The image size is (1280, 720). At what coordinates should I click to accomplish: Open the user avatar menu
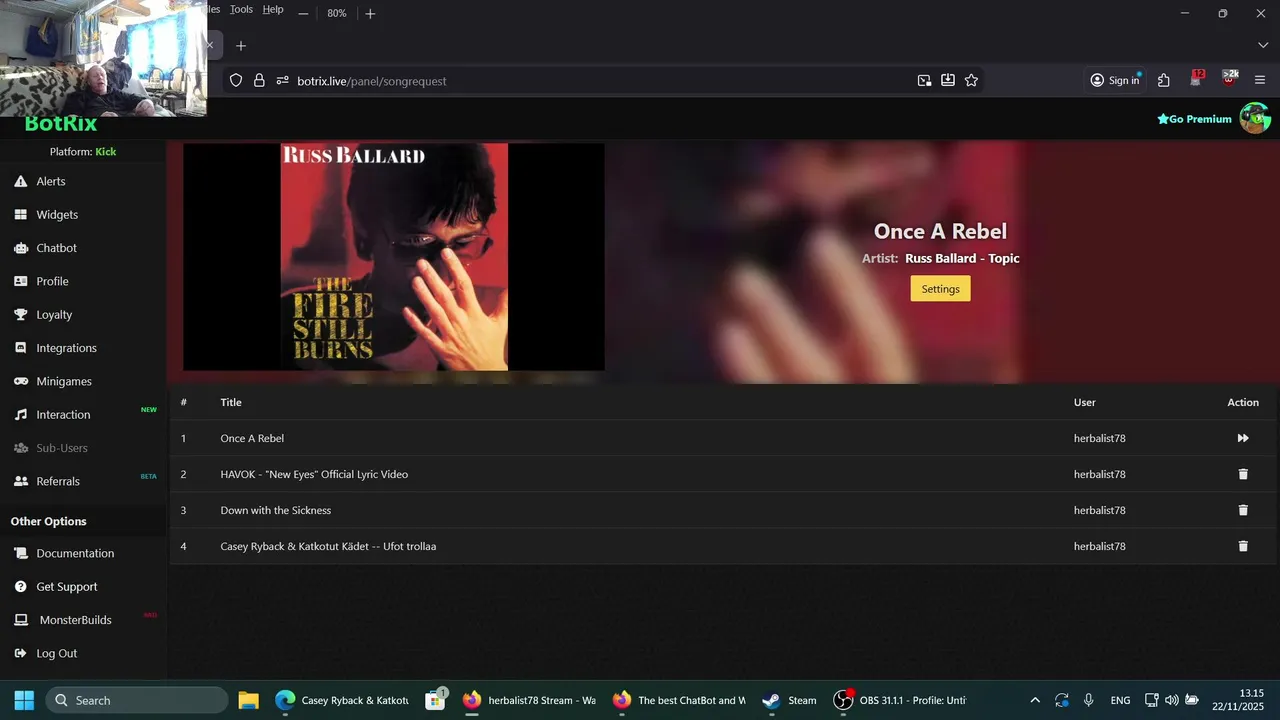1255,118
